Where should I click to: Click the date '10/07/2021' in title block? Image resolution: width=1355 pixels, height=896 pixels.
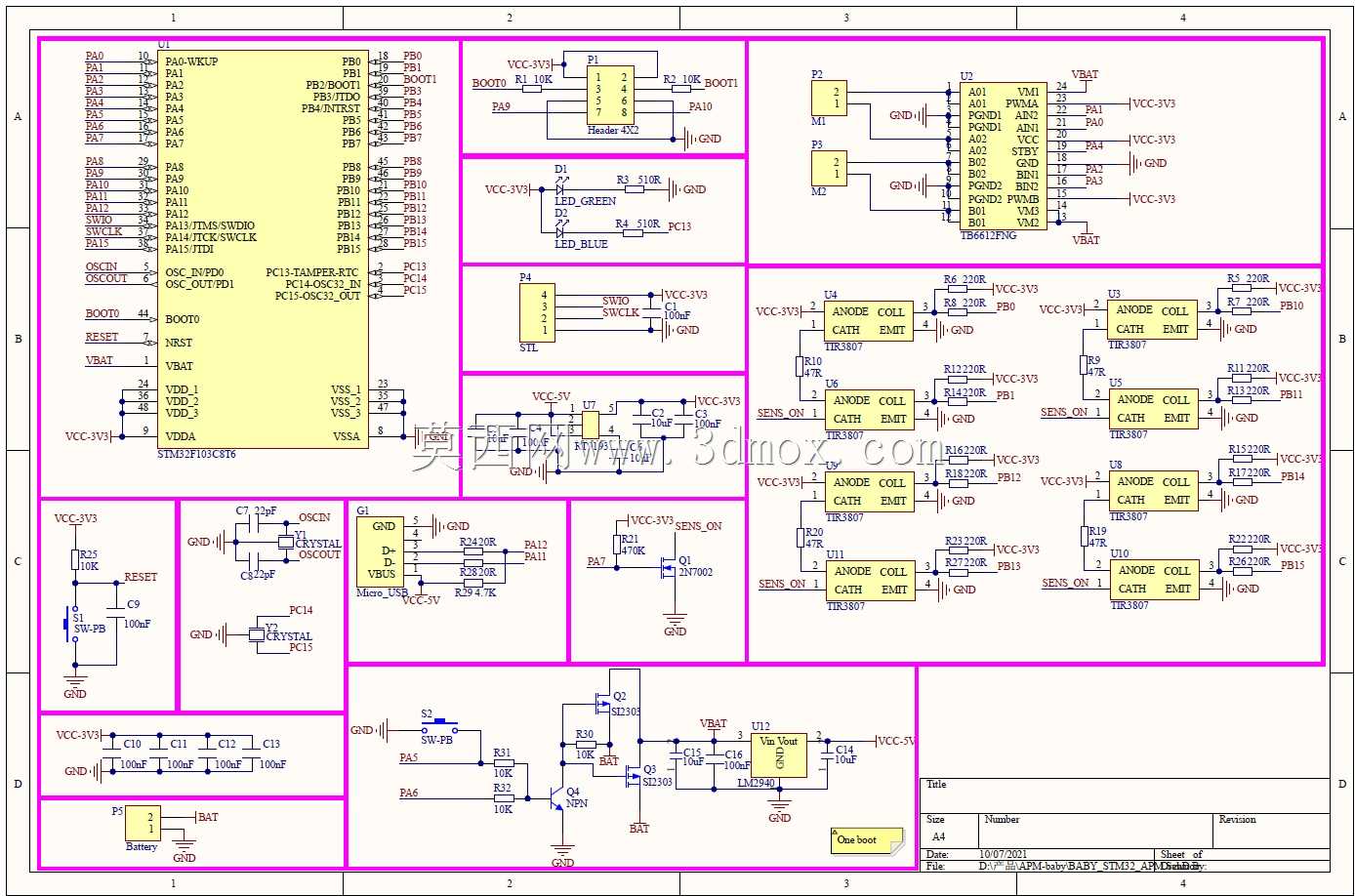(x=1005, y=855)
